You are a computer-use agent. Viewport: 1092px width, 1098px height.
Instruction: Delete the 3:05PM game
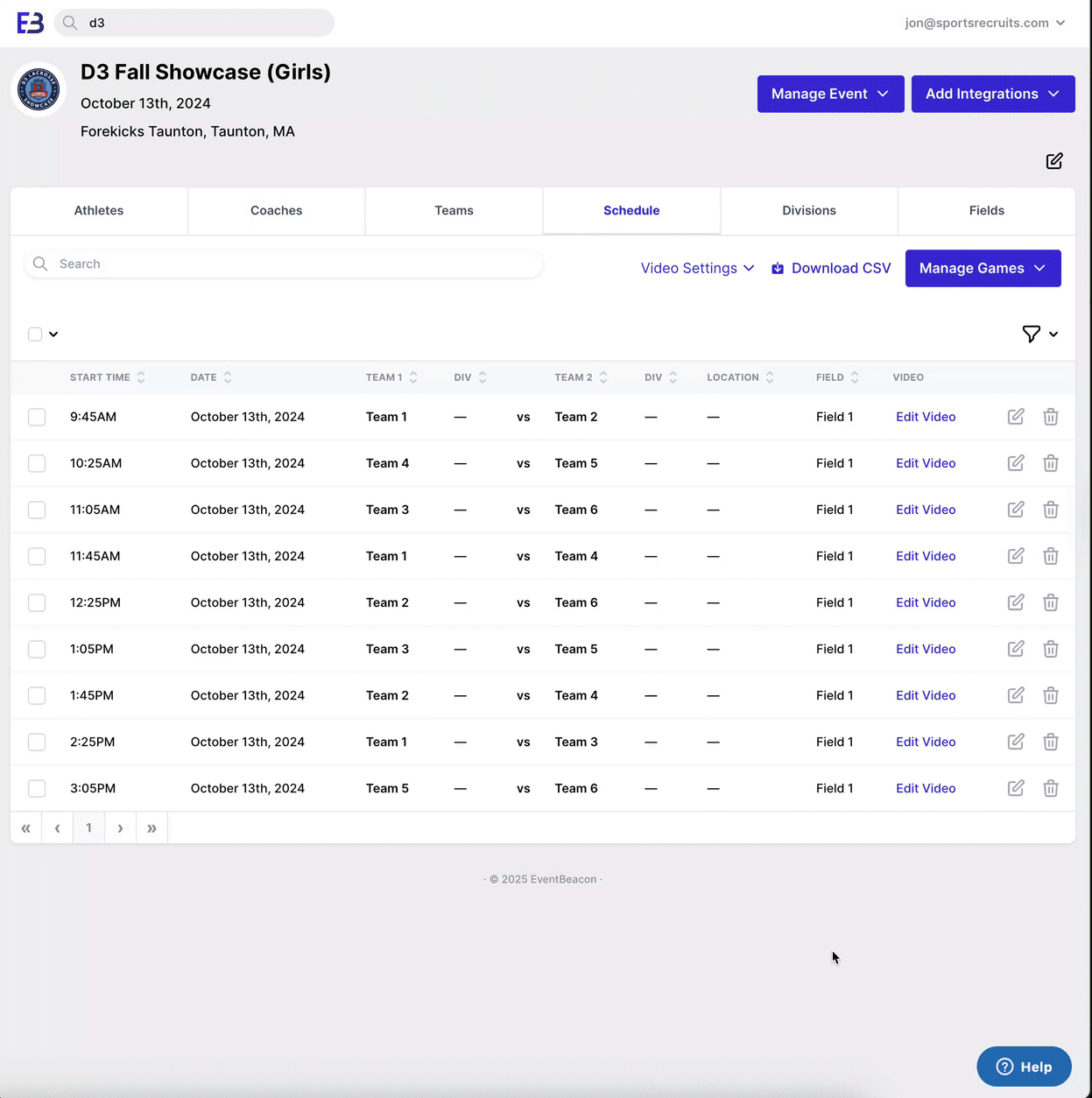[x=1051, y=788]
